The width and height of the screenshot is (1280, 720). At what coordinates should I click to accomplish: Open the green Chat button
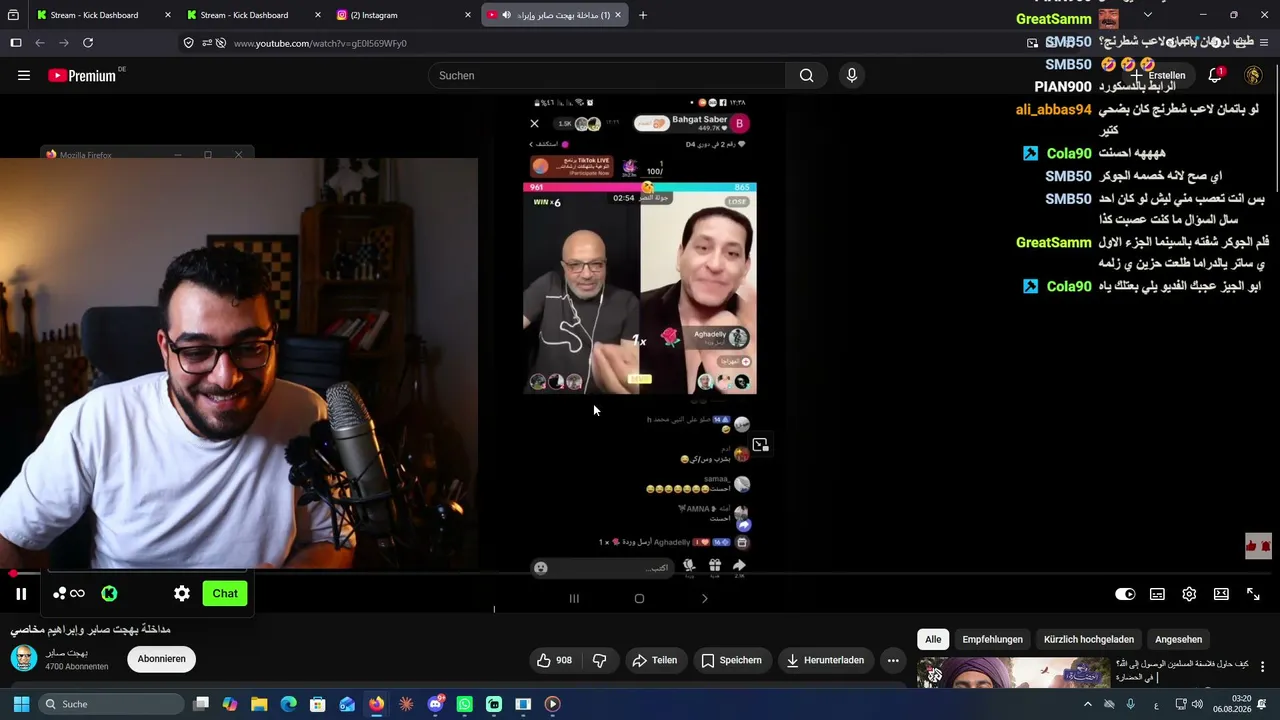click(225, 593)
